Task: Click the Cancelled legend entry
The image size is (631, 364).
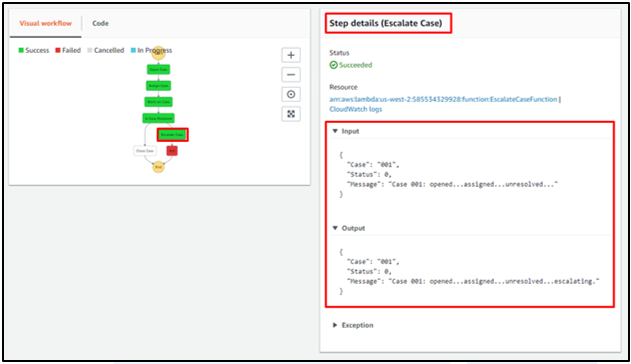Action: click(x=105, y=50)
